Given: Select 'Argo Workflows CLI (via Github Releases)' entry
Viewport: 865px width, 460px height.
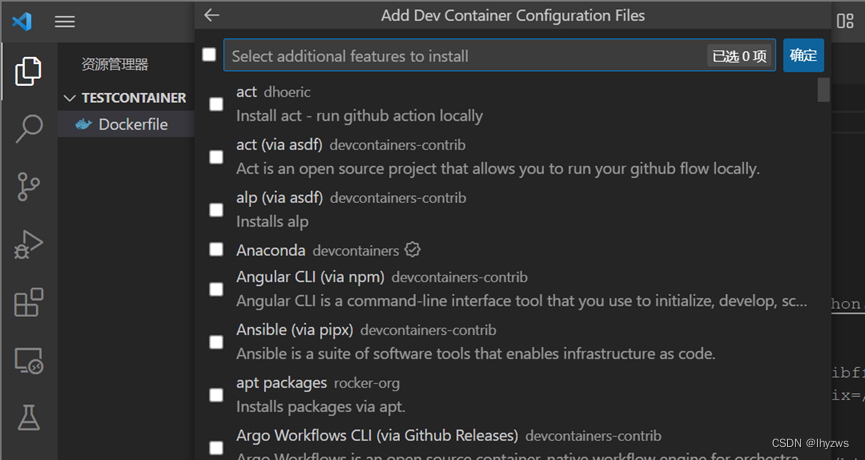Looking at the screenshot, I should [513, 442].
